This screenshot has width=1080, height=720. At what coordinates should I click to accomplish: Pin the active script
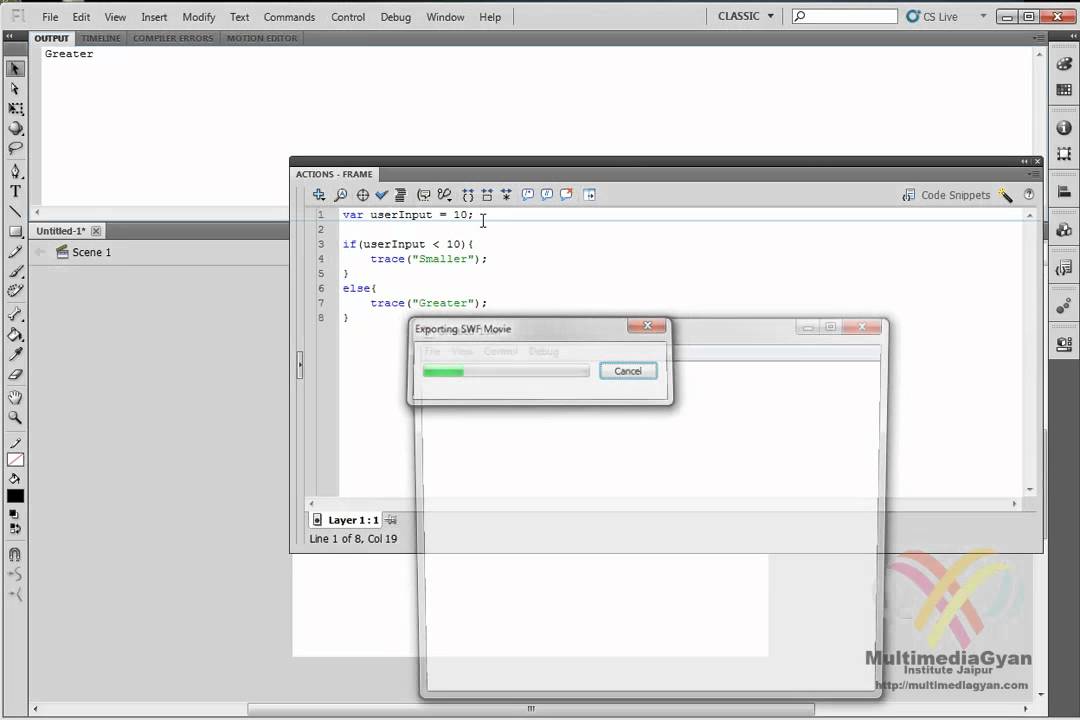pos(391,520)
